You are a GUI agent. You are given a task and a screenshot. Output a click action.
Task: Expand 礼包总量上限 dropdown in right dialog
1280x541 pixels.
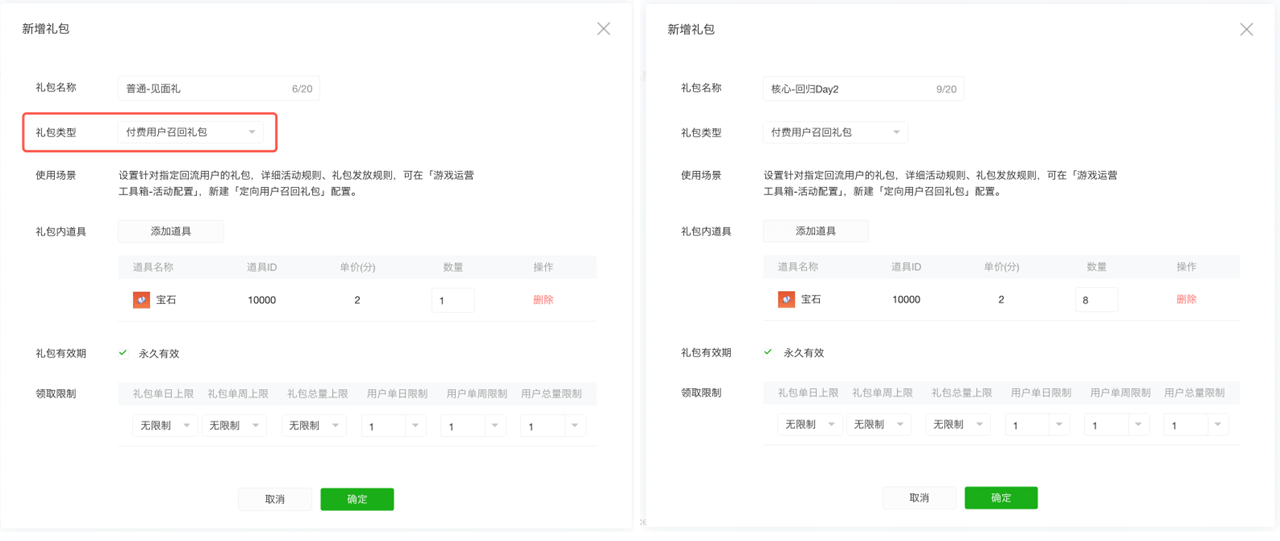957,425
